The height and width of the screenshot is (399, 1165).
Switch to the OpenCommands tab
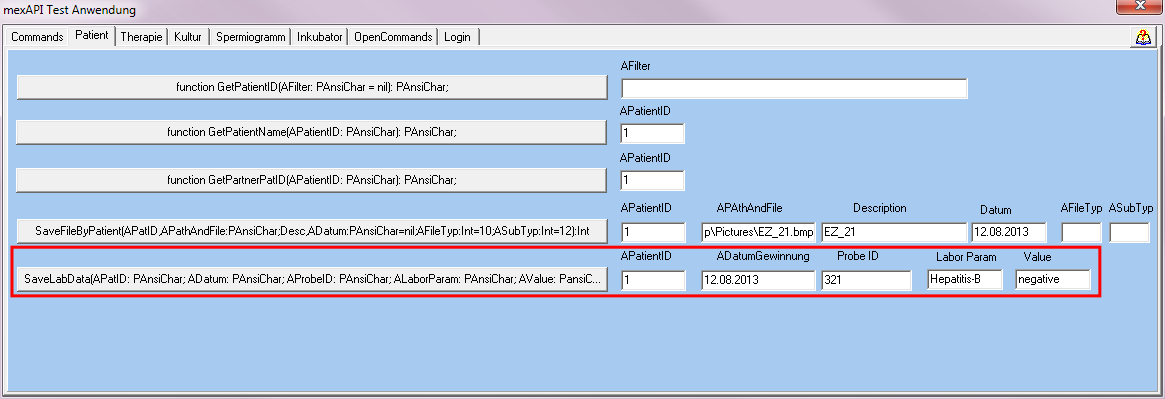pyautogui.click(x=393, y=37)
